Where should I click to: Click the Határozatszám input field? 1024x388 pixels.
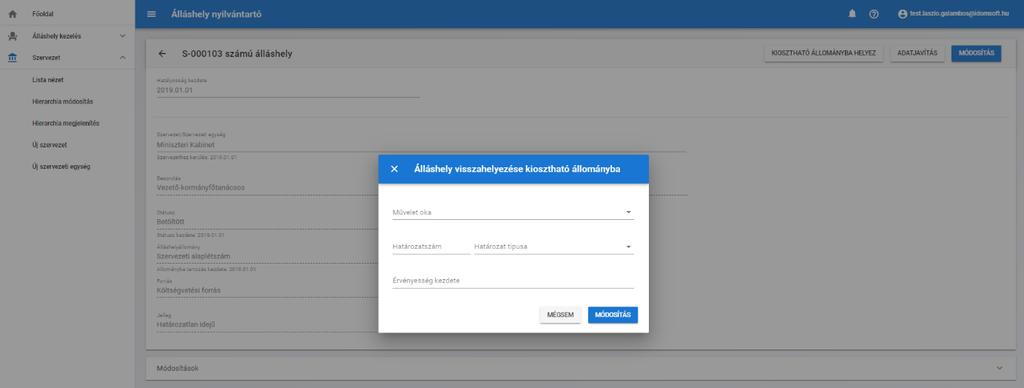[431, 247]
